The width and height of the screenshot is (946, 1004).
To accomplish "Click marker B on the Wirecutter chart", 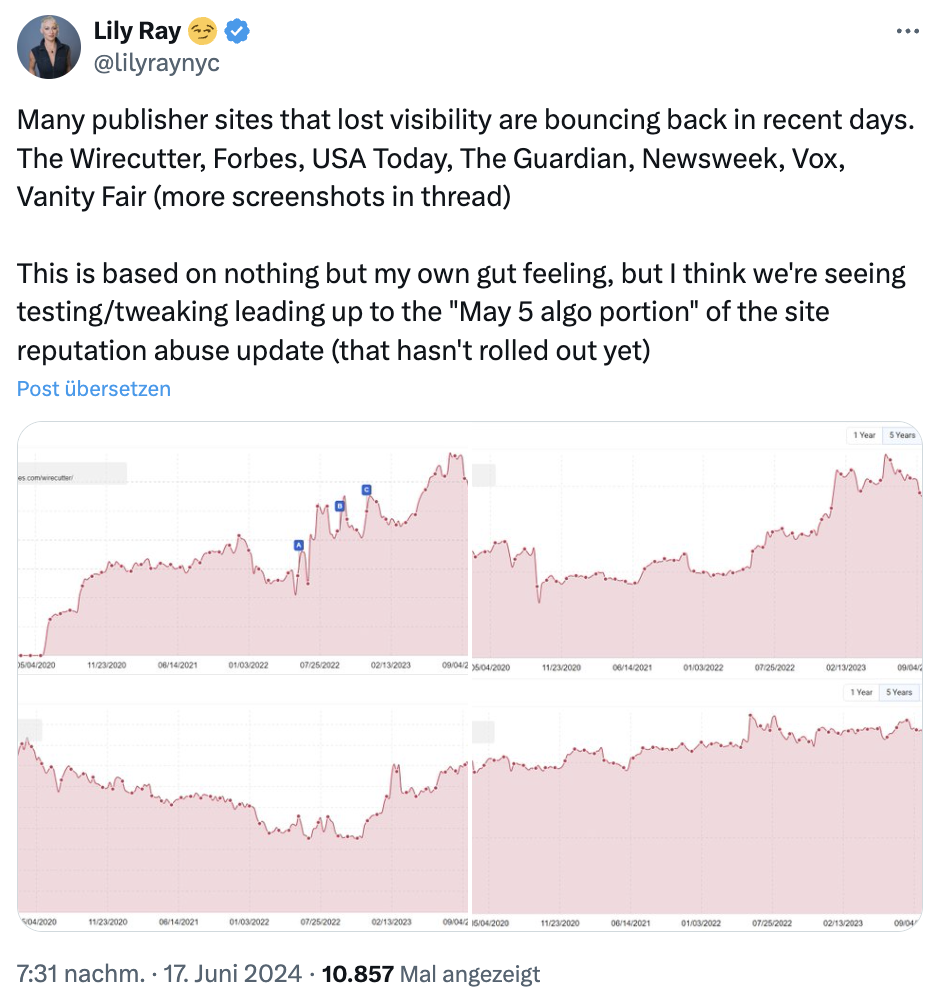I will [x=339, y=507].
